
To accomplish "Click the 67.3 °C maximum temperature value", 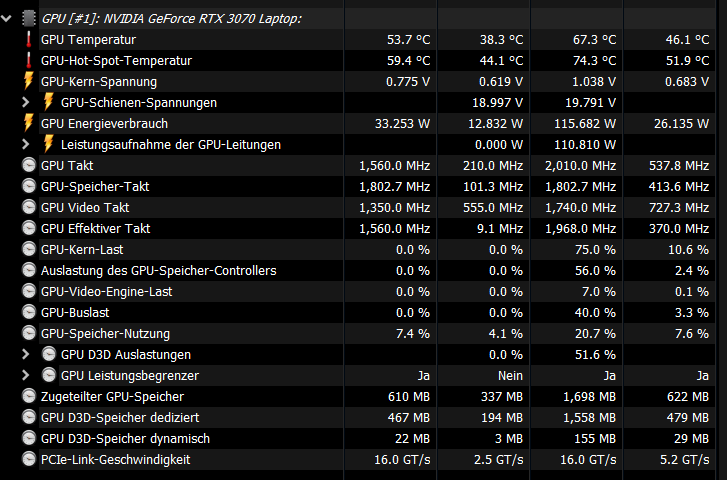I will pos(594,40).
